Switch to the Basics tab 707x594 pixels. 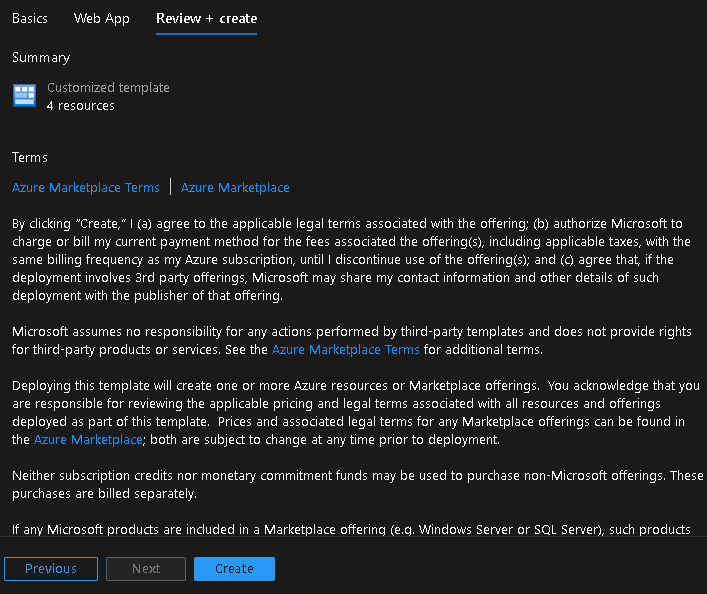pyautogui.click(x=30, y=18)
